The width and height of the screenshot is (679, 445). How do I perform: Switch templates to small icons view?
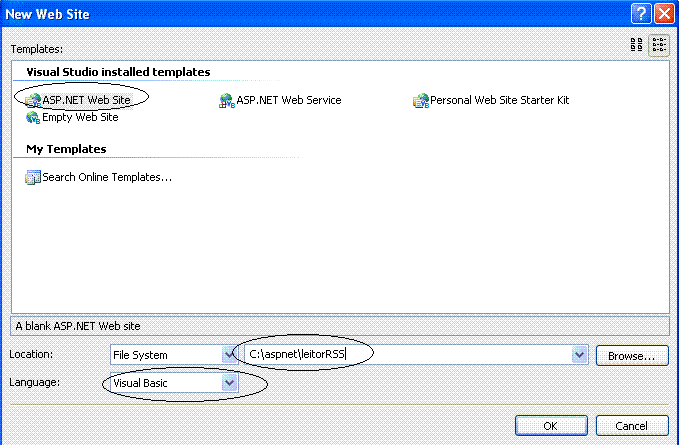click(x=659, y=45)
